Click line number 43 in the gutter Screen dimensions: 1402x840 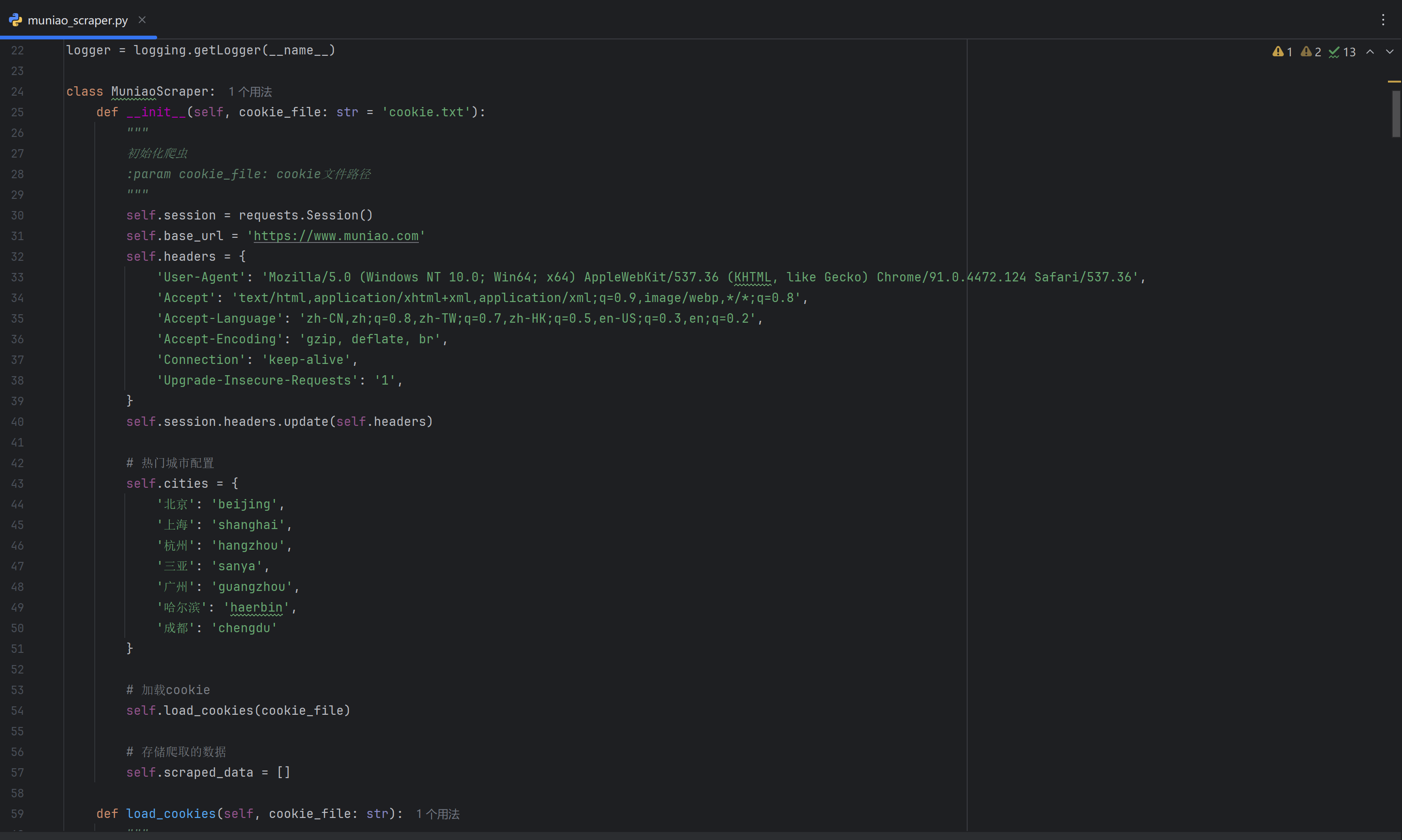[17, 484]
